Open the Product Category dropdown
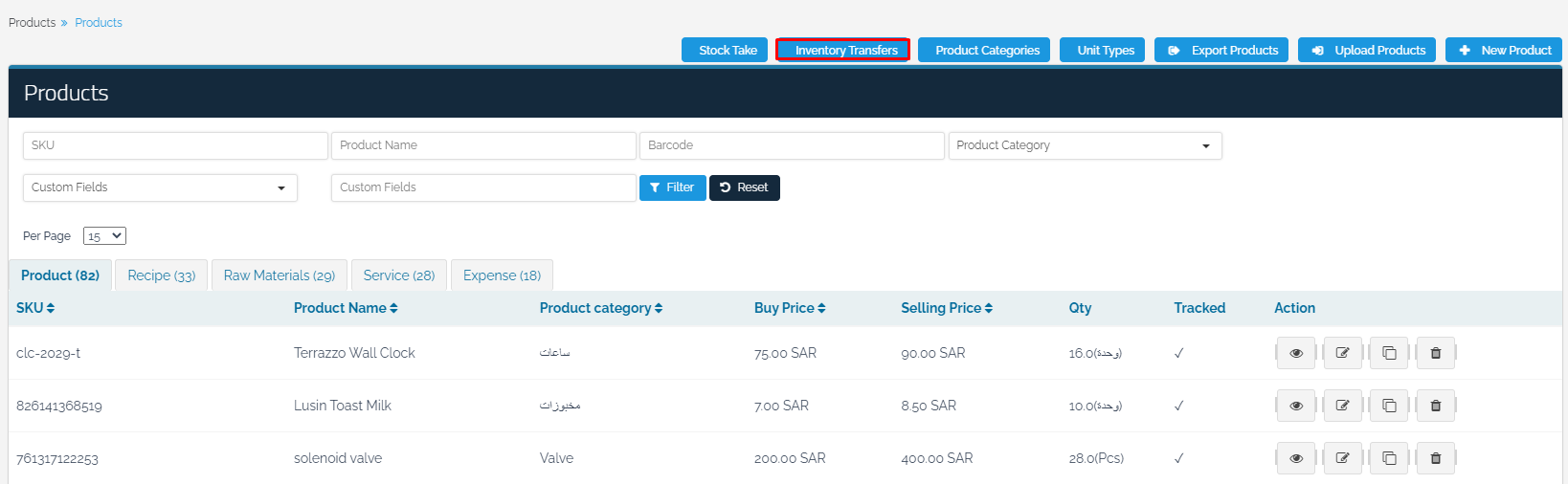The width and height of the screenshot is (1568, 484). 1085,145
